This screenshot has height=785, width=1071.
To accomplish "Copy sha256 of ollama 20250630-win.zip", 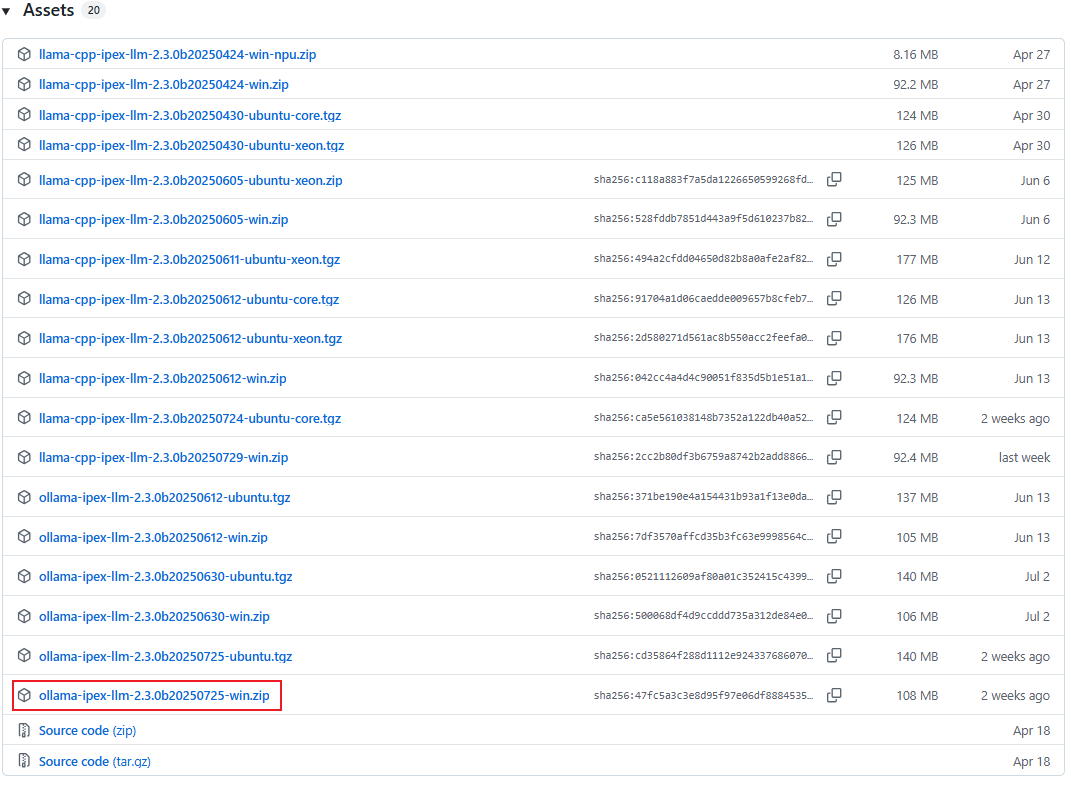I will point(834,616).
